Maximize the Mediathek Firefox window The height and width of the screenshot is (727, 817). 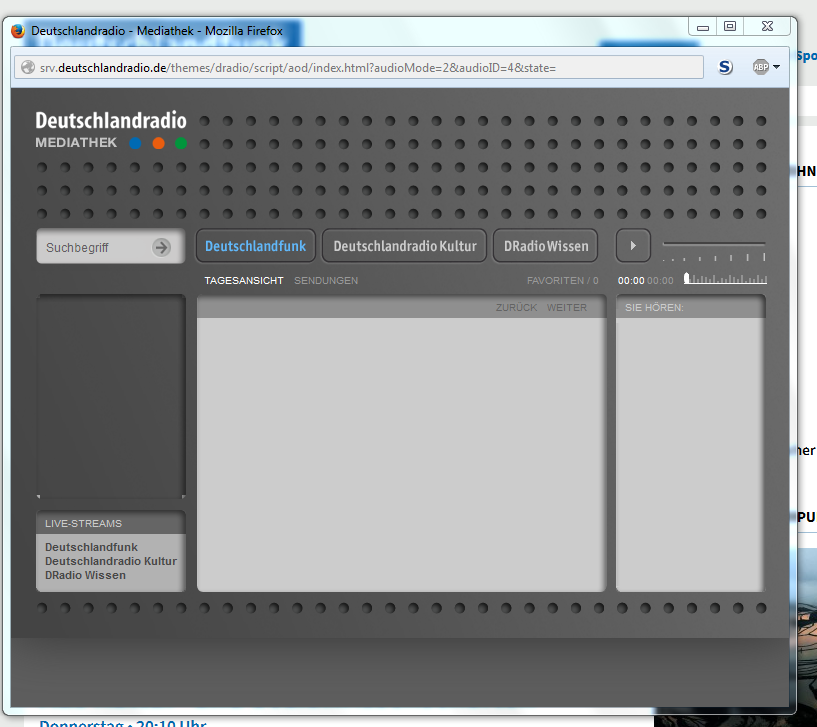(730, 26)
